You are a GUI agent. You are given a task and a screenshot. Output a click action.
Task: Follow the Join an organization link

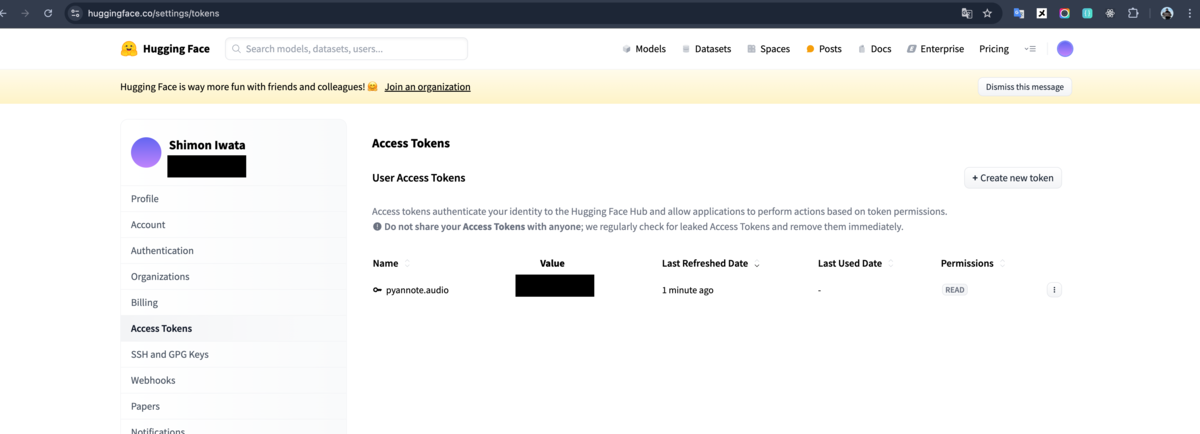(x=427, y=87)
